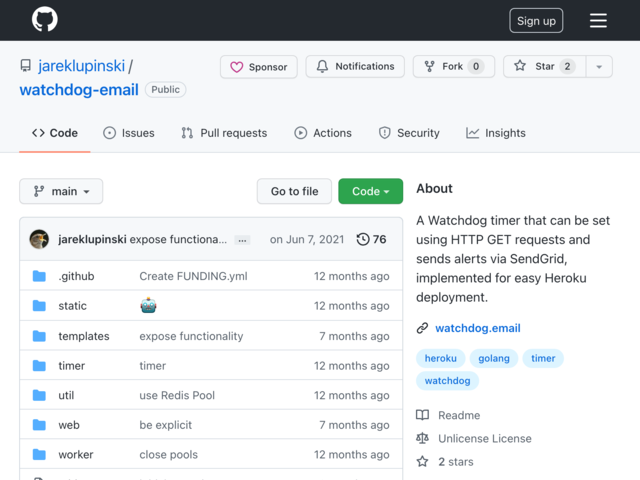Fork this repository
640x480 pixels.
pyautogui.click(x=454, y=67)
